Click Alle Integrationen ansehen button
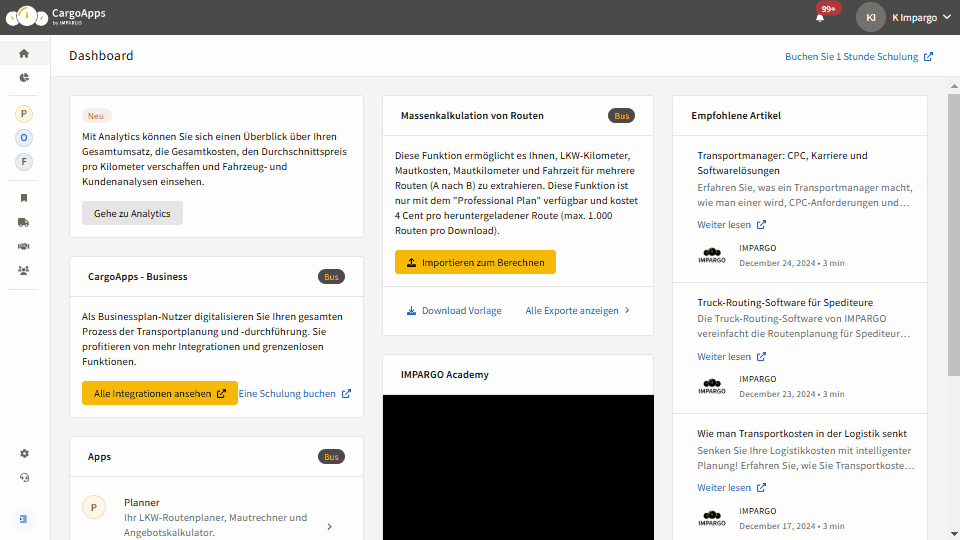The image size is (960, 540). [160, 393]
